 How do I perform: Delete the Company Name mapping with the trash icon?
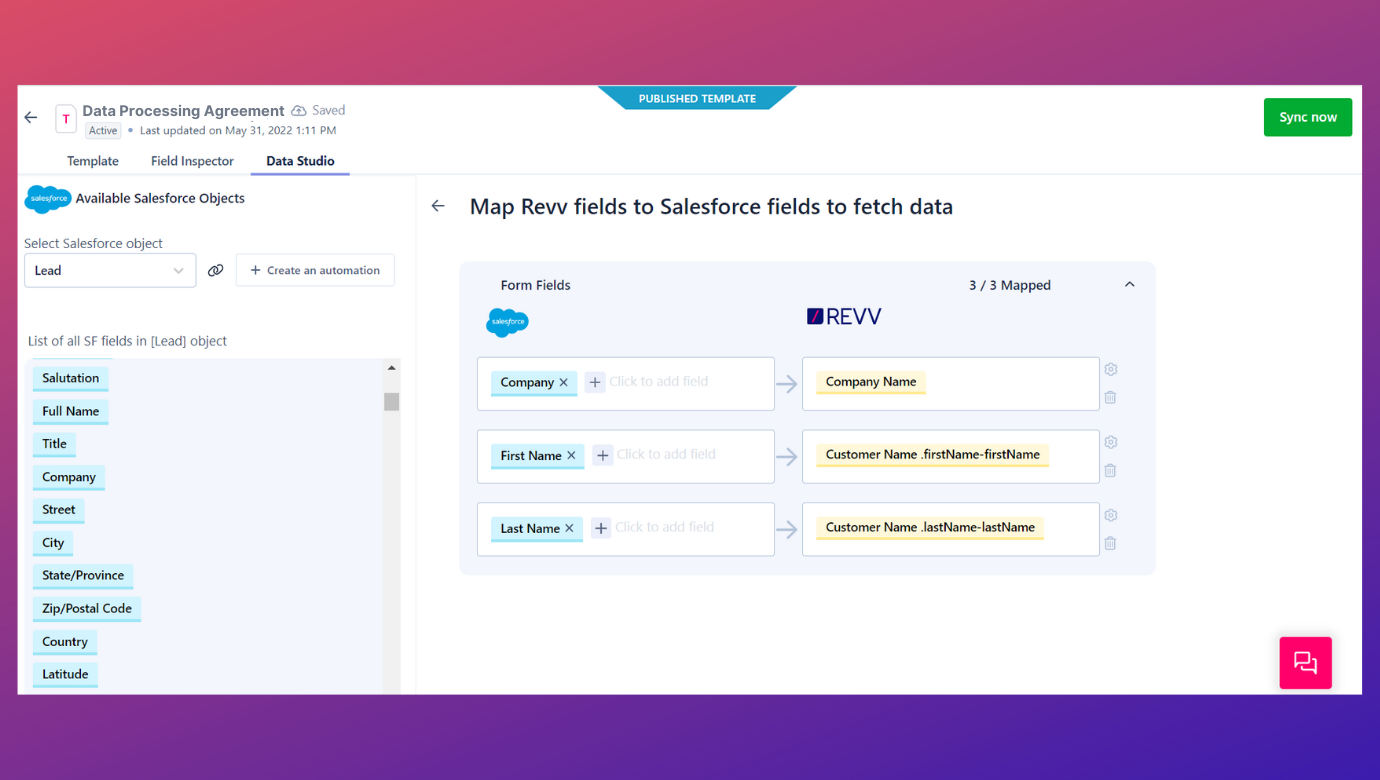tap(1110, 398)
